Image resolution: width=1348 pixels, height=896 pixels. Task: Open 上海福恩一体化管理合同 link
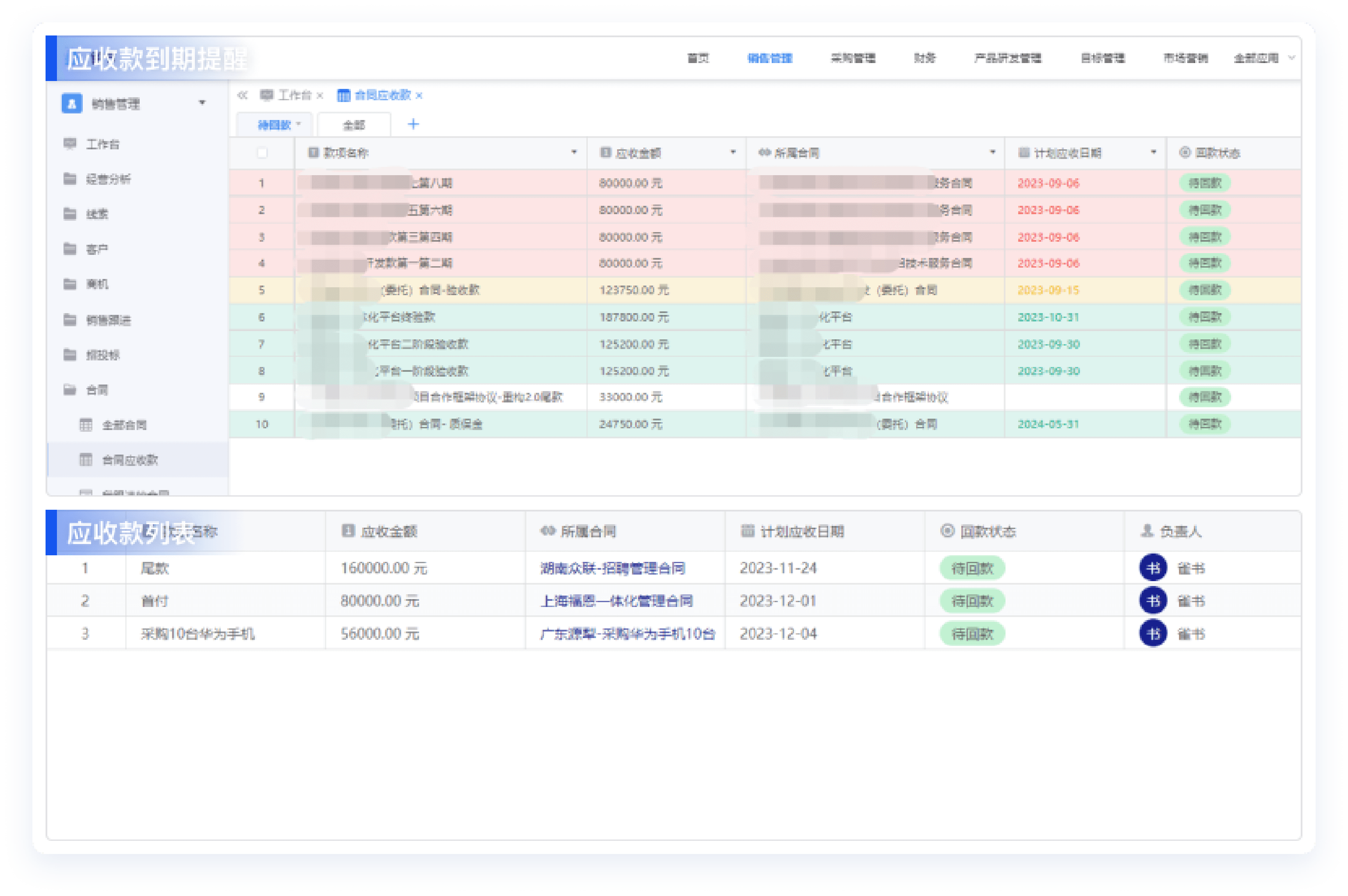(616, 600)
